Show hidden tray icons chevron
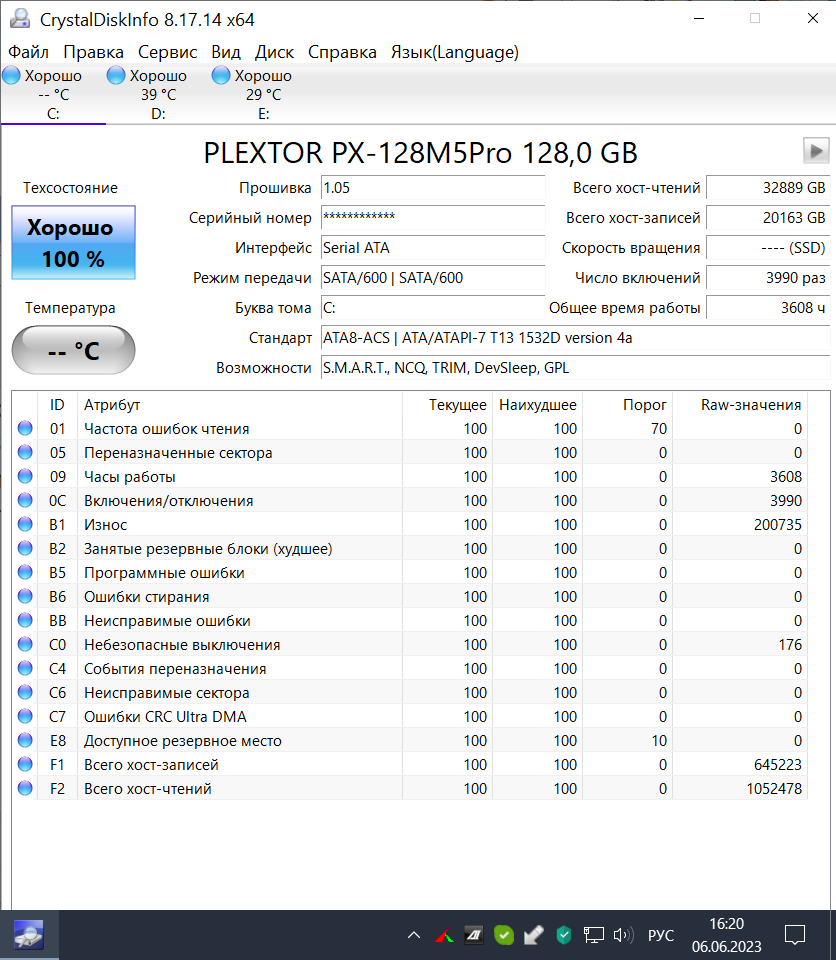Screen dimensions: 836x960 [x=414, y=935]
